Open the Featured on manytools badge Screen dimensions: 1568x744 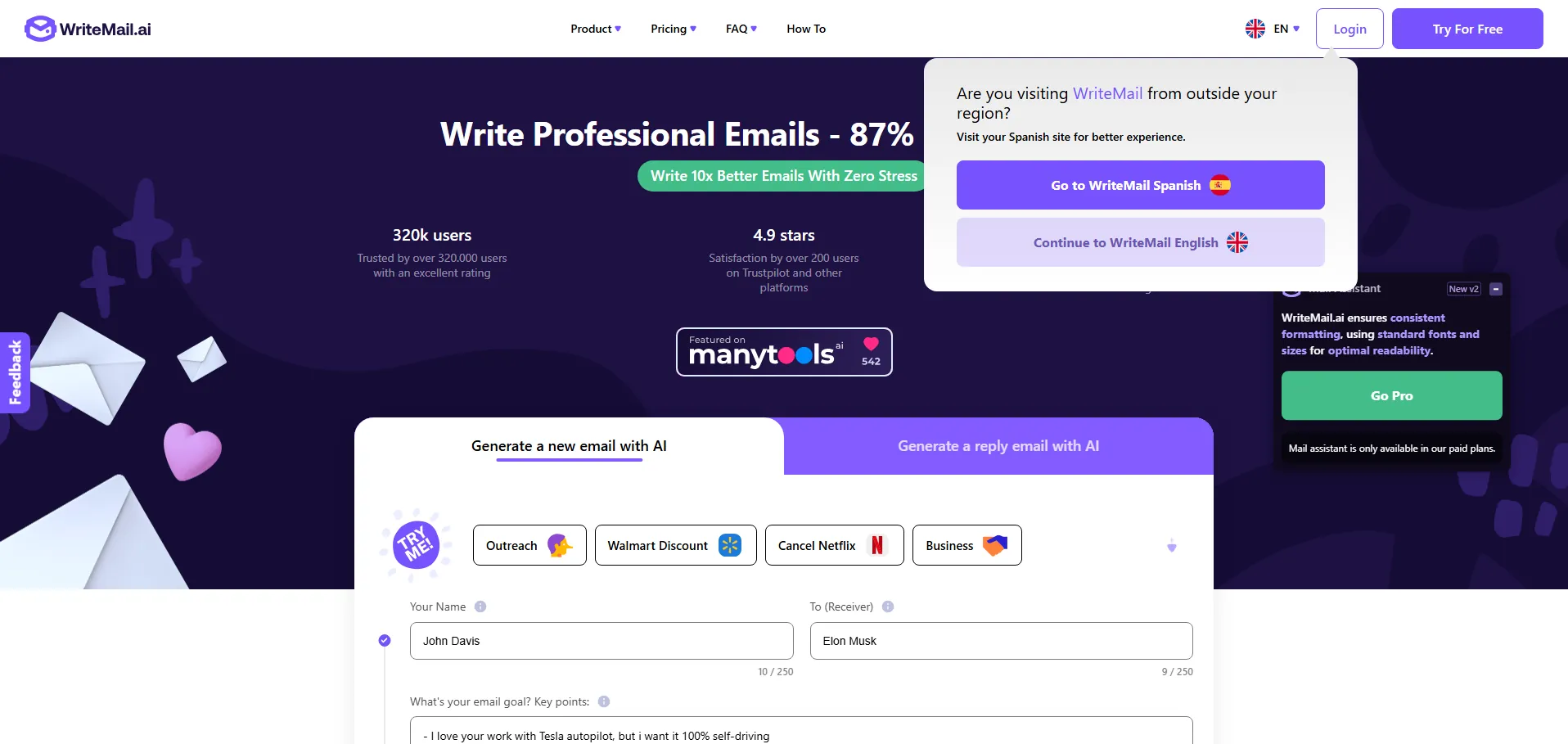[x=784, y=352]
